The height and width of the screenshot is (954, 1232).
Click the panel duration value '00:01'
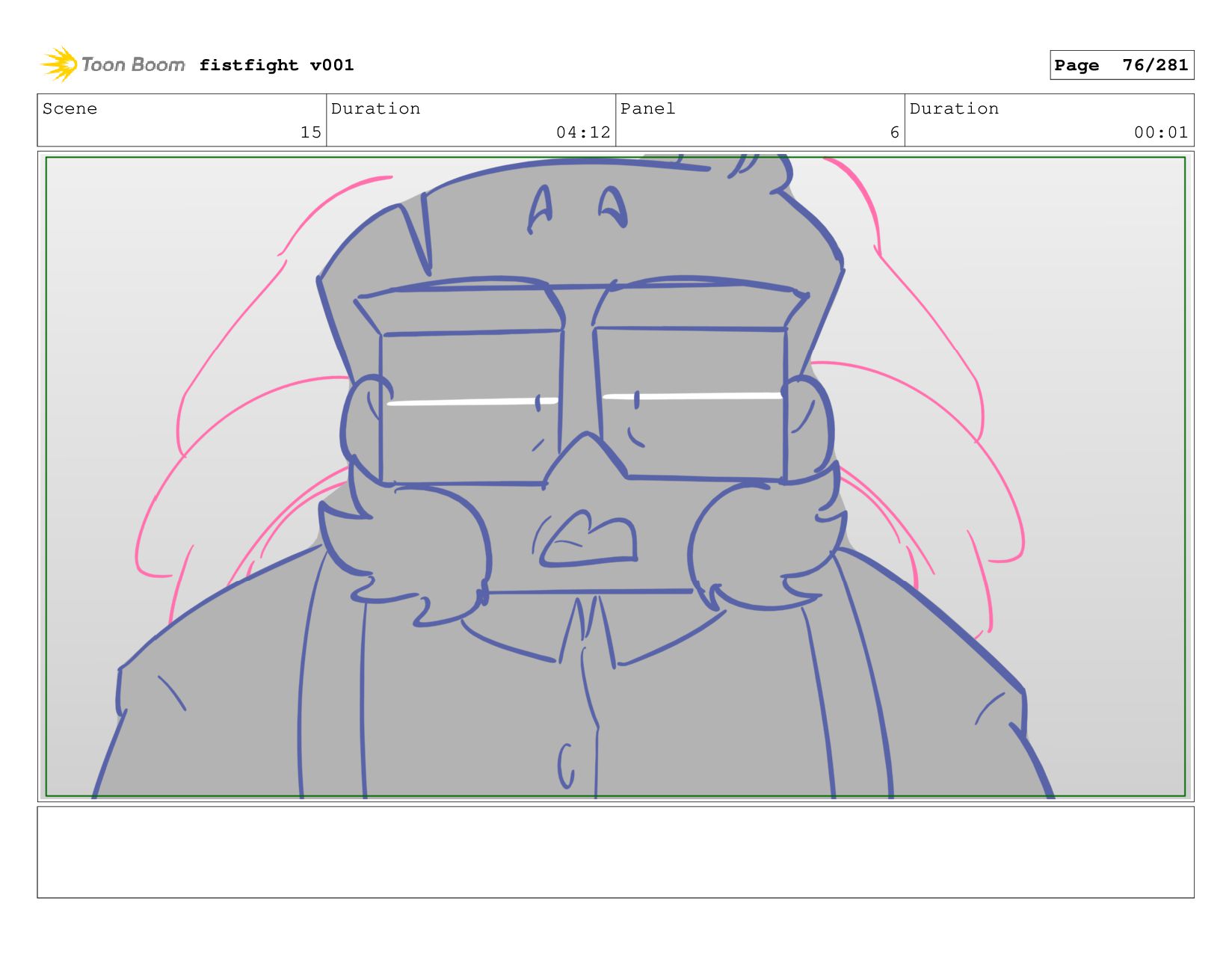click(x=1161, y=132)
